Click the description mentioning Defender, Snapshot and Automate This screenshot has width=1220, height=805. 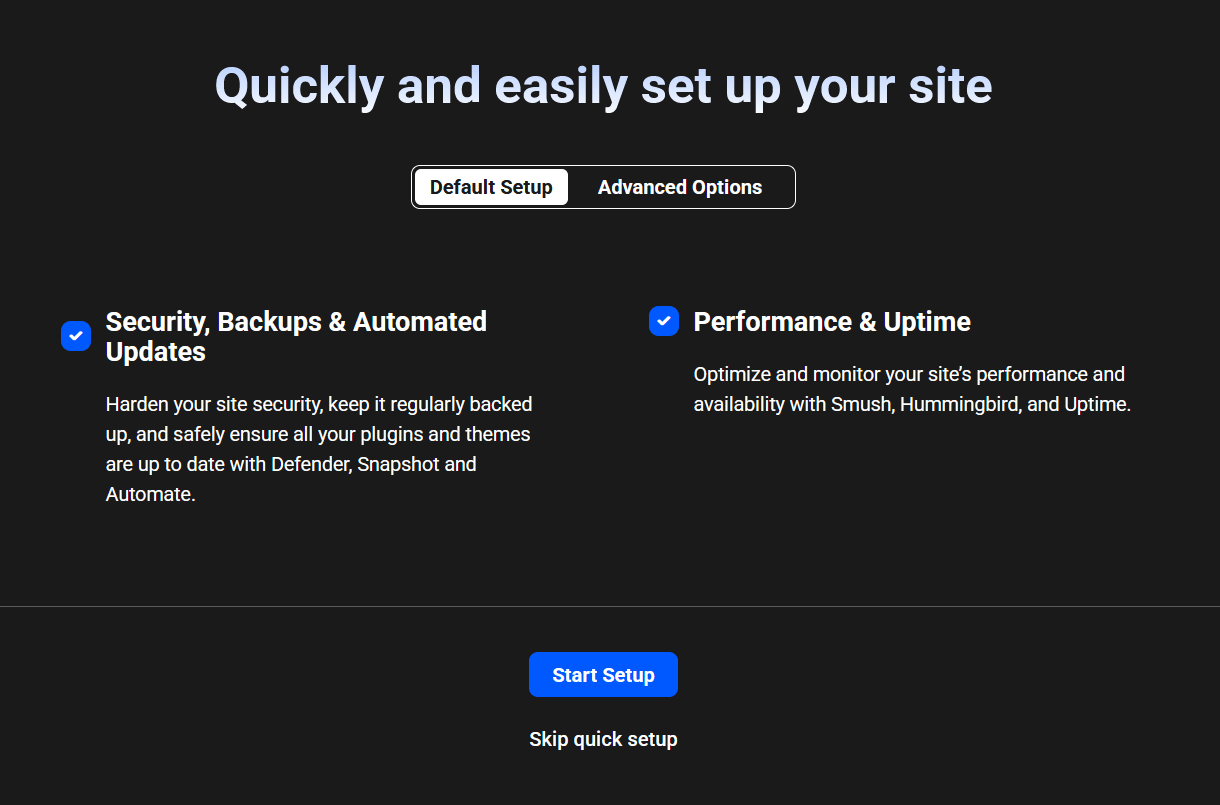pos(319,449)
